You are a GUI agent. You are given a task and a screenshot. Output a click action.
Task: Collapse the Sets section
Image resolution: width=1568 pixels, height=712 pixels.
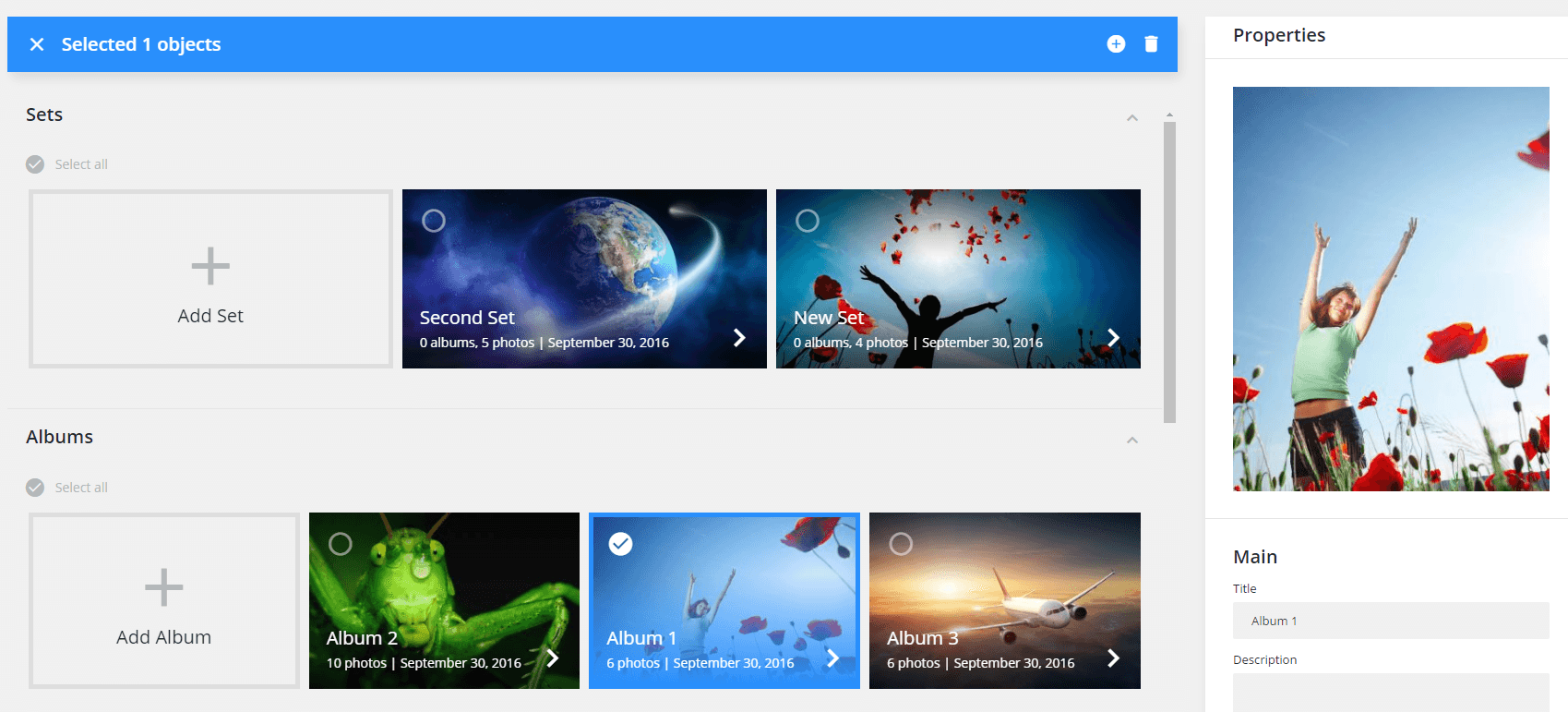(1132, 118)
